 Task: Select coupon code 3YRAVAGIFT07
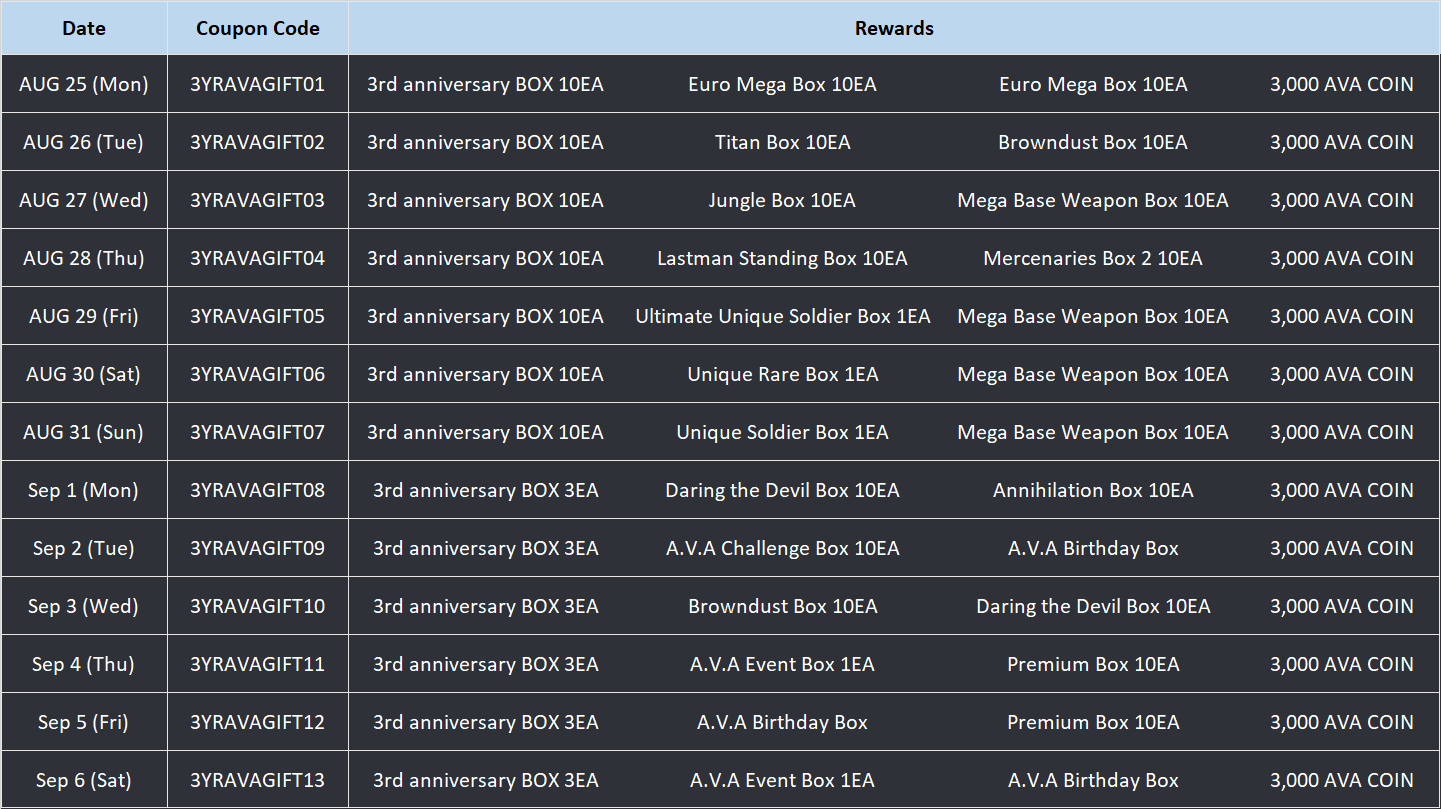click(x=258, y=432)
